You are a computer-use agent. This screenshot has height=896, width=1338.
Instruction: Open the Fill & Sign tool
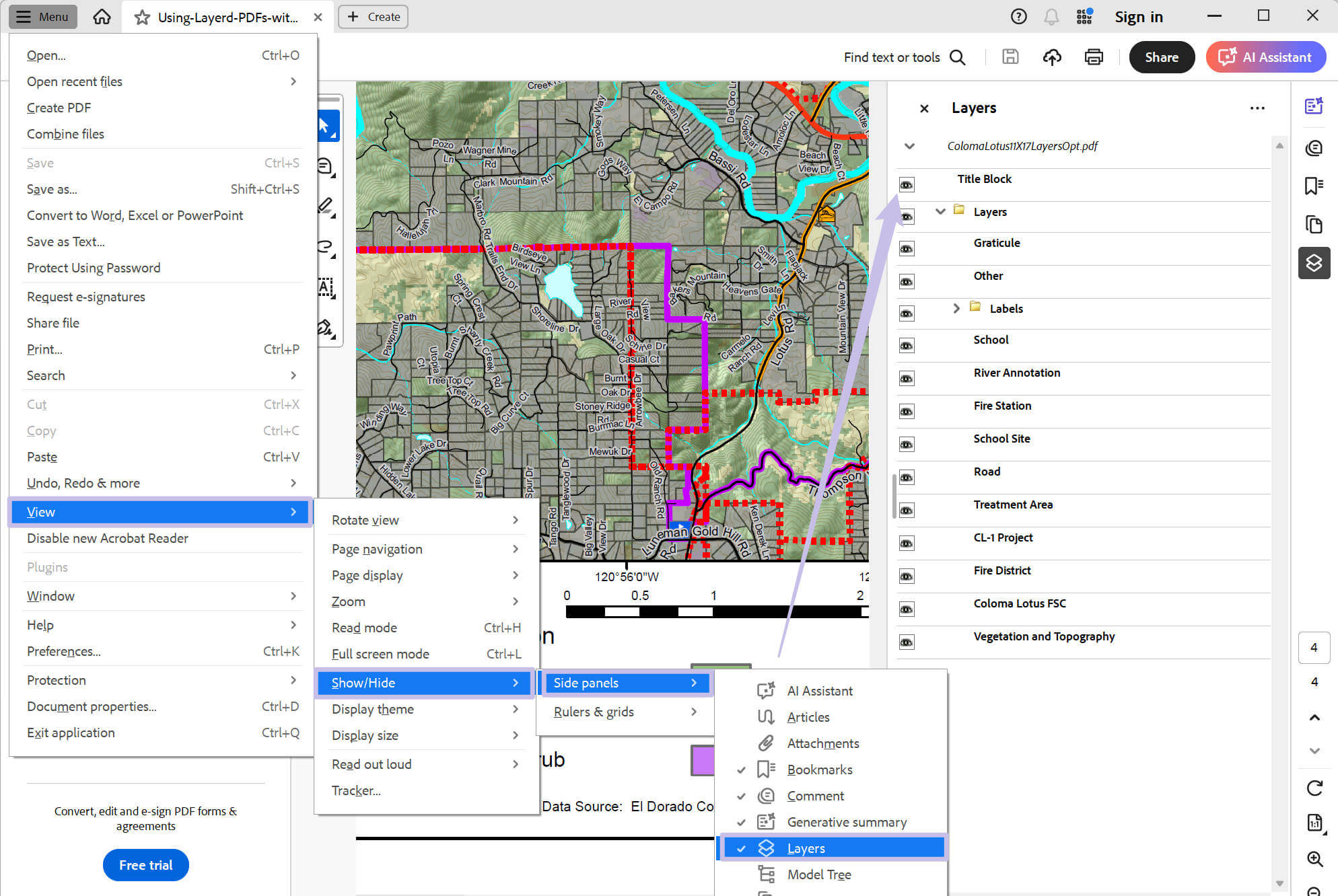point(326,328)
